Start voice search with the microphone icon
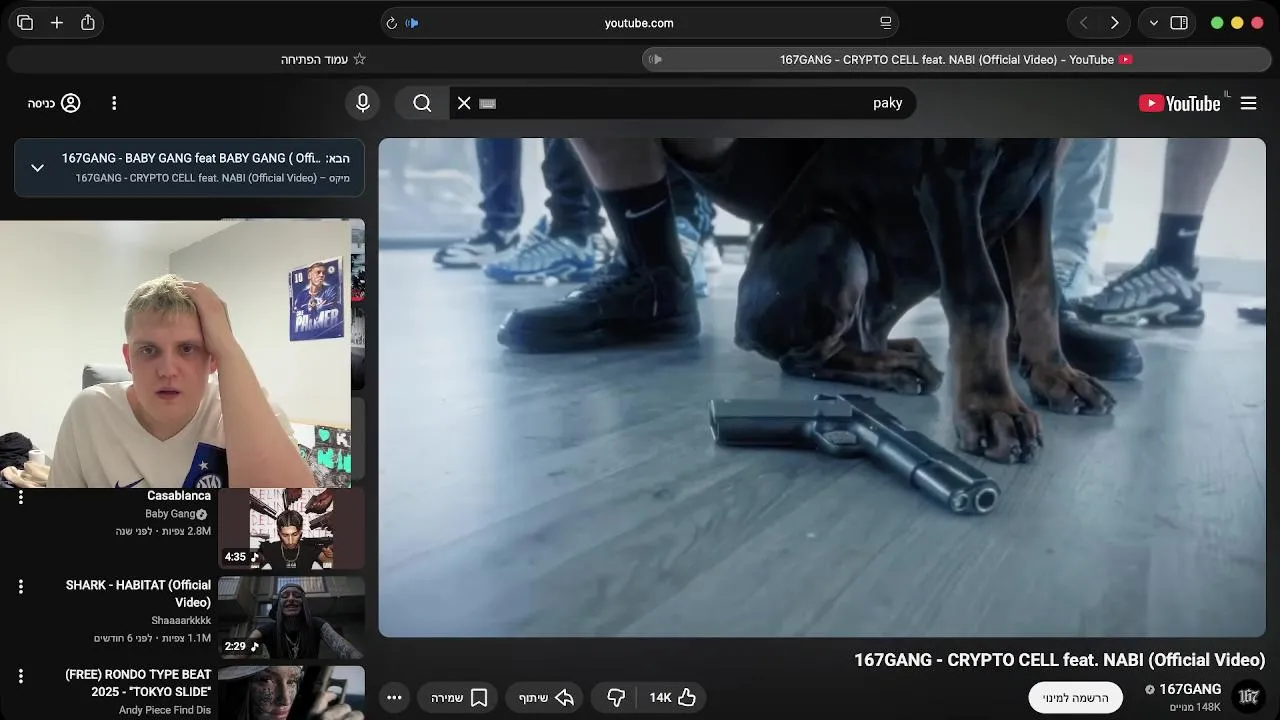Screen dimensions: 1280x720 pos(363,103)
